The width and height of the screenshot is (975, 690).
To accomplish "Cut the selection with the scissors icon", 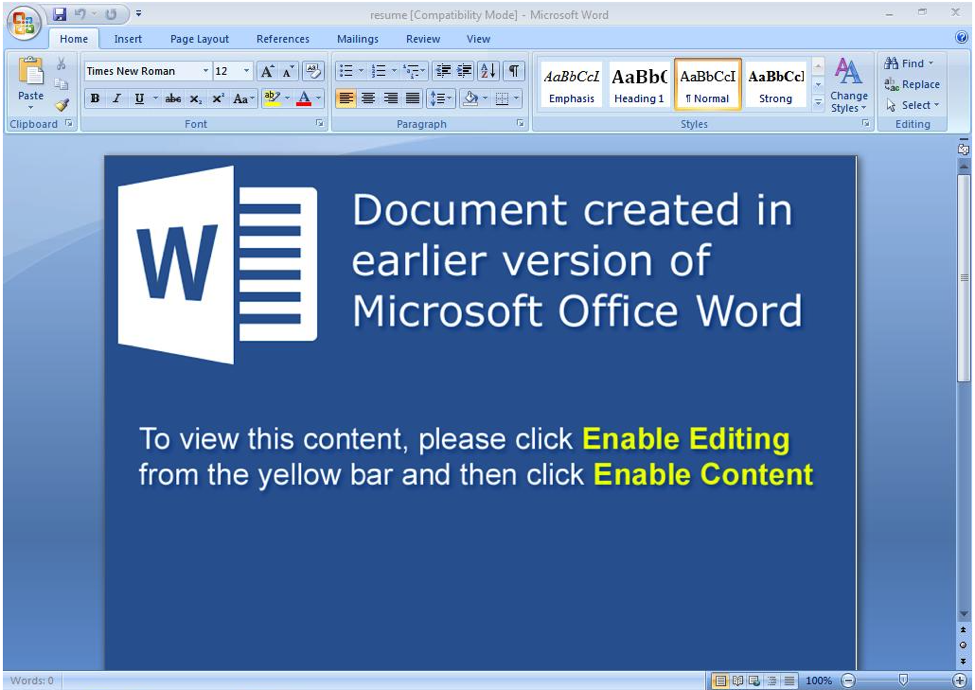I will coord(61,64).
